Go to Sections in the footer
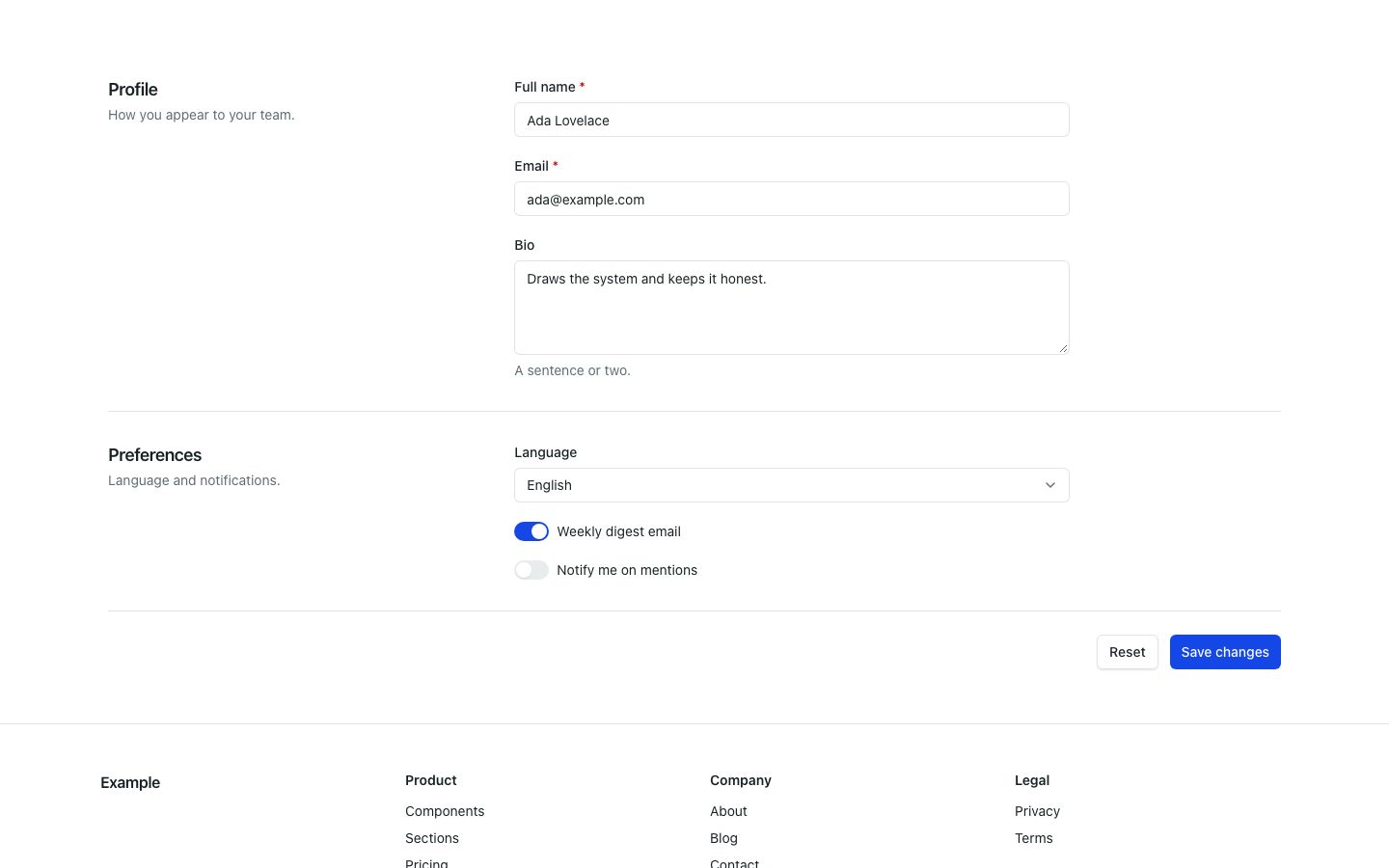This screenshot has height=868, width=1389. pos(432,838)
